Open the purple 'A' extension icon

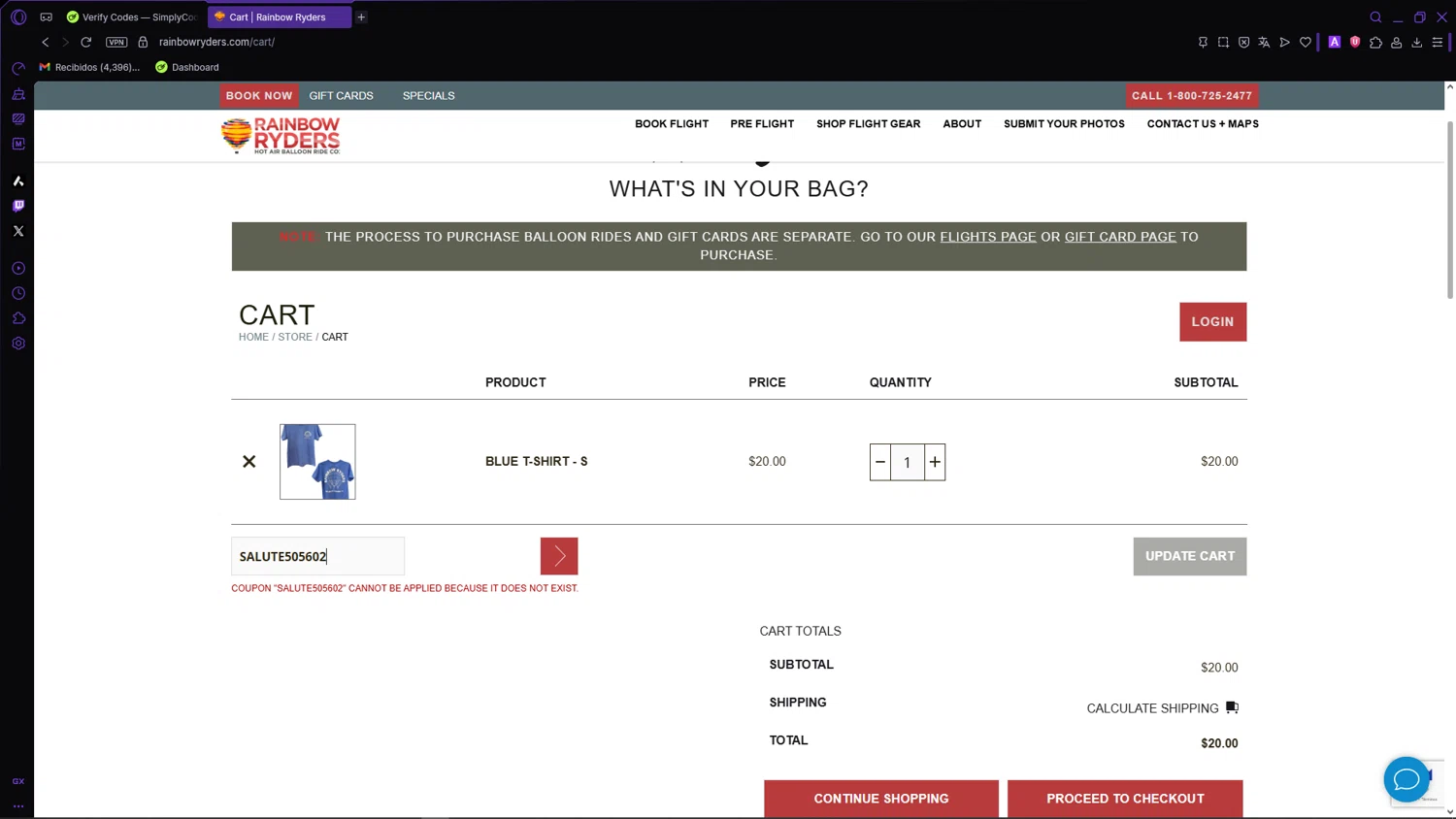pyautogui.click(x=1335, y=43)
